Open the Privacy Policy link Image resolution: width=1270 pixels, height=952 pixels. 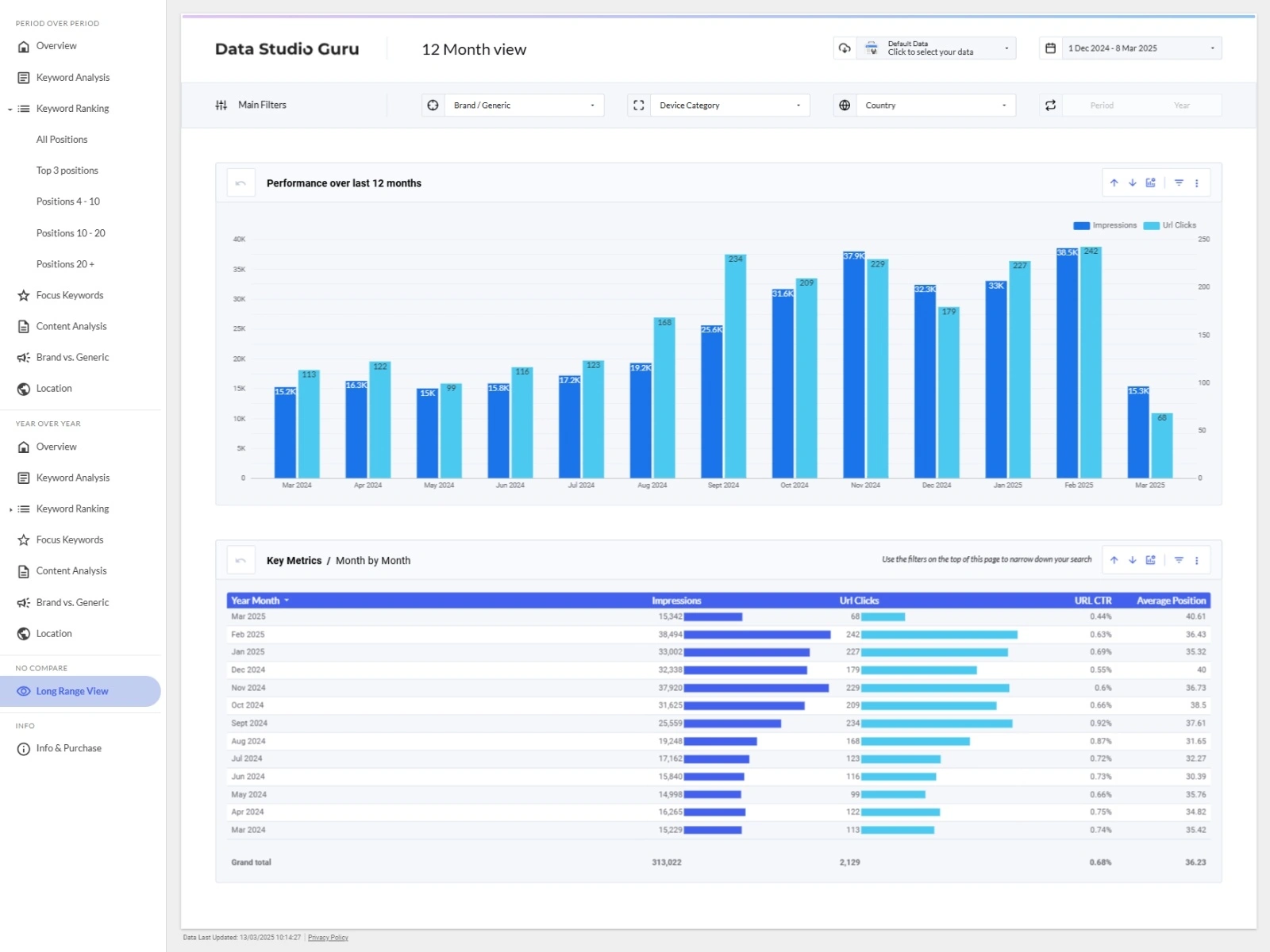pos(328,938)
